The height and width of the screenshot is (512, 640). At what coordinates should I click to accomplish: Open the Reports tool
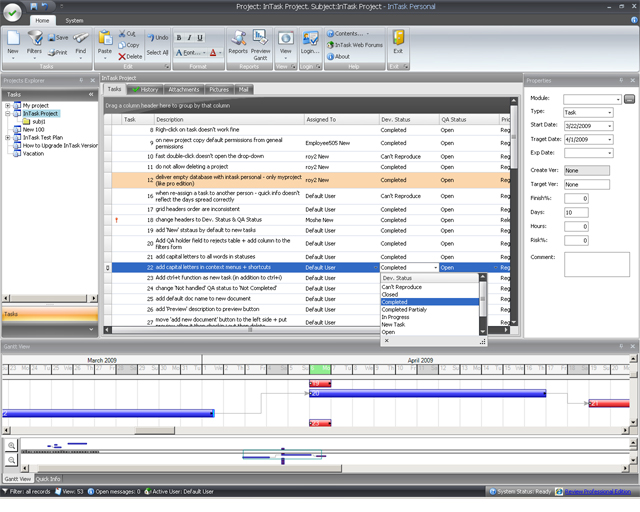click(x=238, y=43)
